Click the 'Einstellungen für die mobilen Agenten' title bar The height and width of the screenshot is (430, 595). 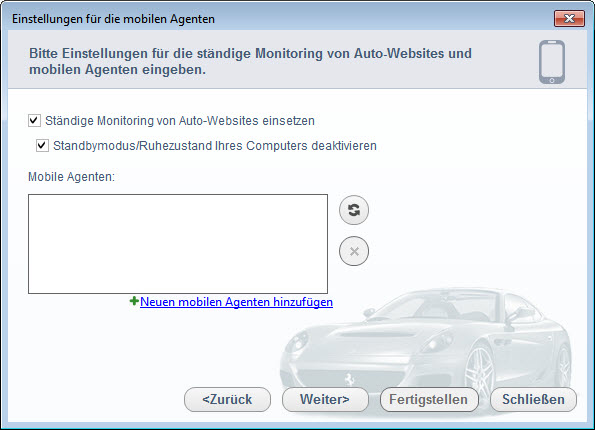click(113, 19)
